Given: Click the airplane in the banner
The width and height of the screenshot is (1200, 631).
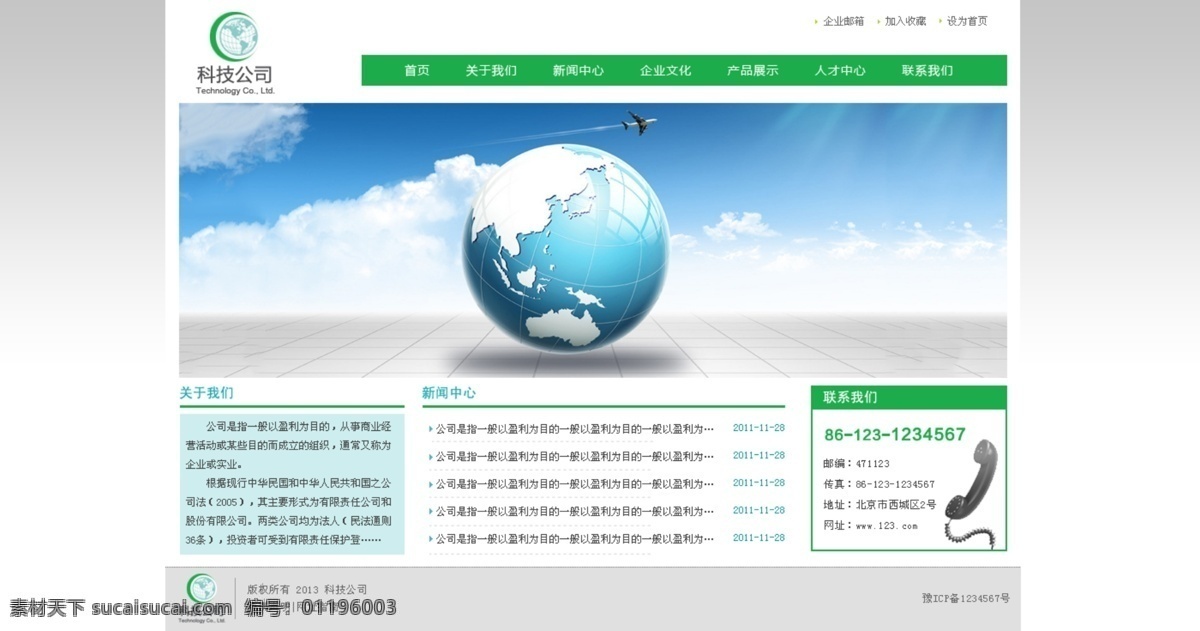Looking at the screenshot, I should click(x=639, y=124).
